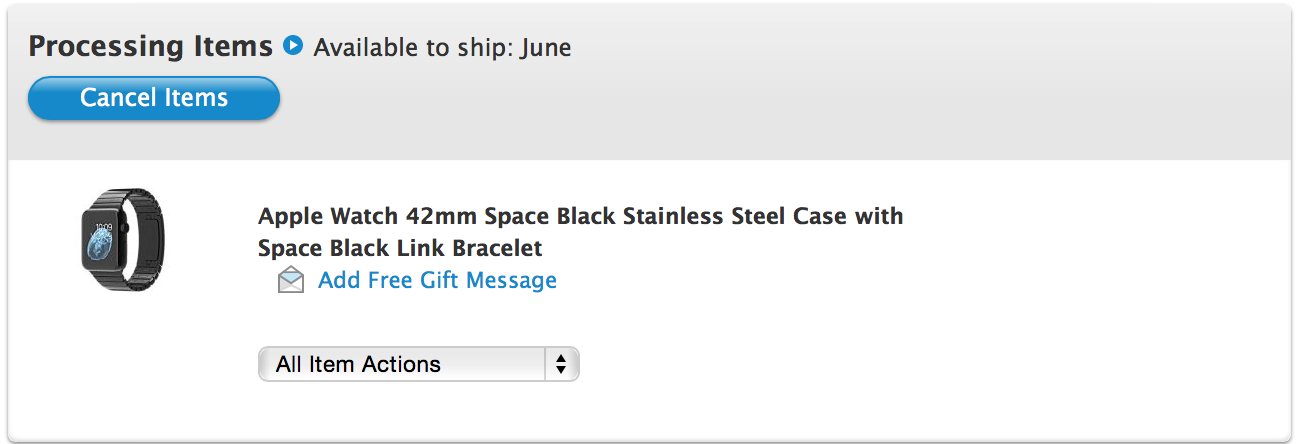
Task: Click the watch face in the product image
Action: click(x=104, y=241)
